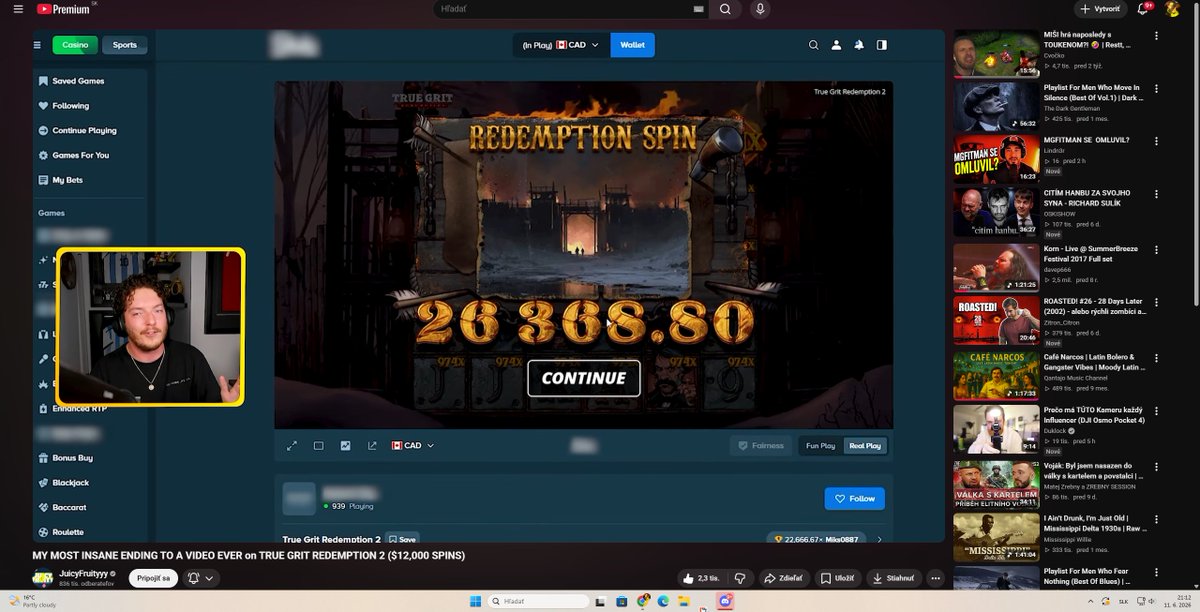The width and height of the screenshot is (1200, 612).
Task: Open live stats chart icon below game
Action: [345, 446]
